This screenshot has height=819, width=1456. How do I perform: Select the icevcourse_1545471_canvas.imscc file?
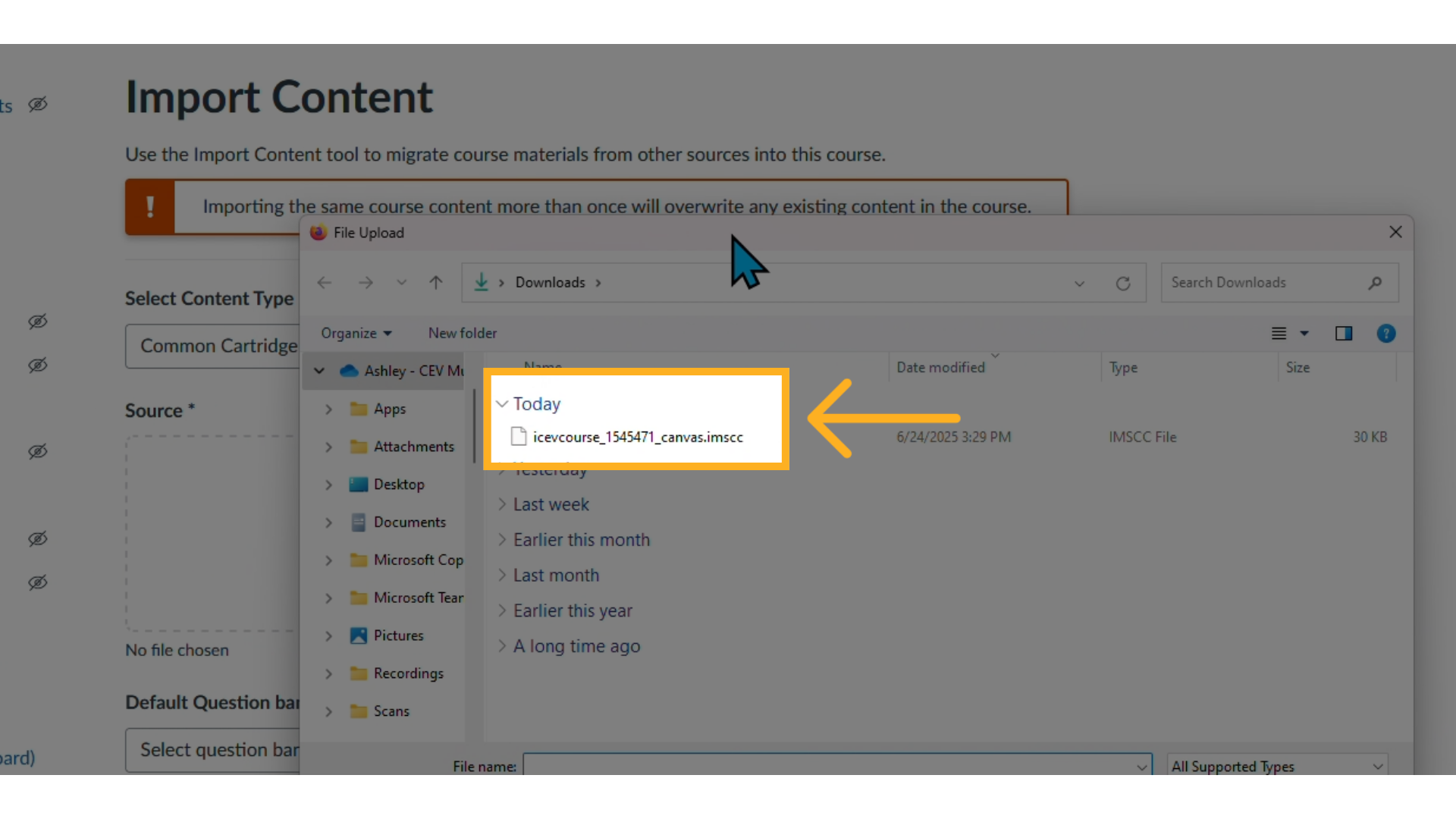pyautogui.click(x=637, y=437)
